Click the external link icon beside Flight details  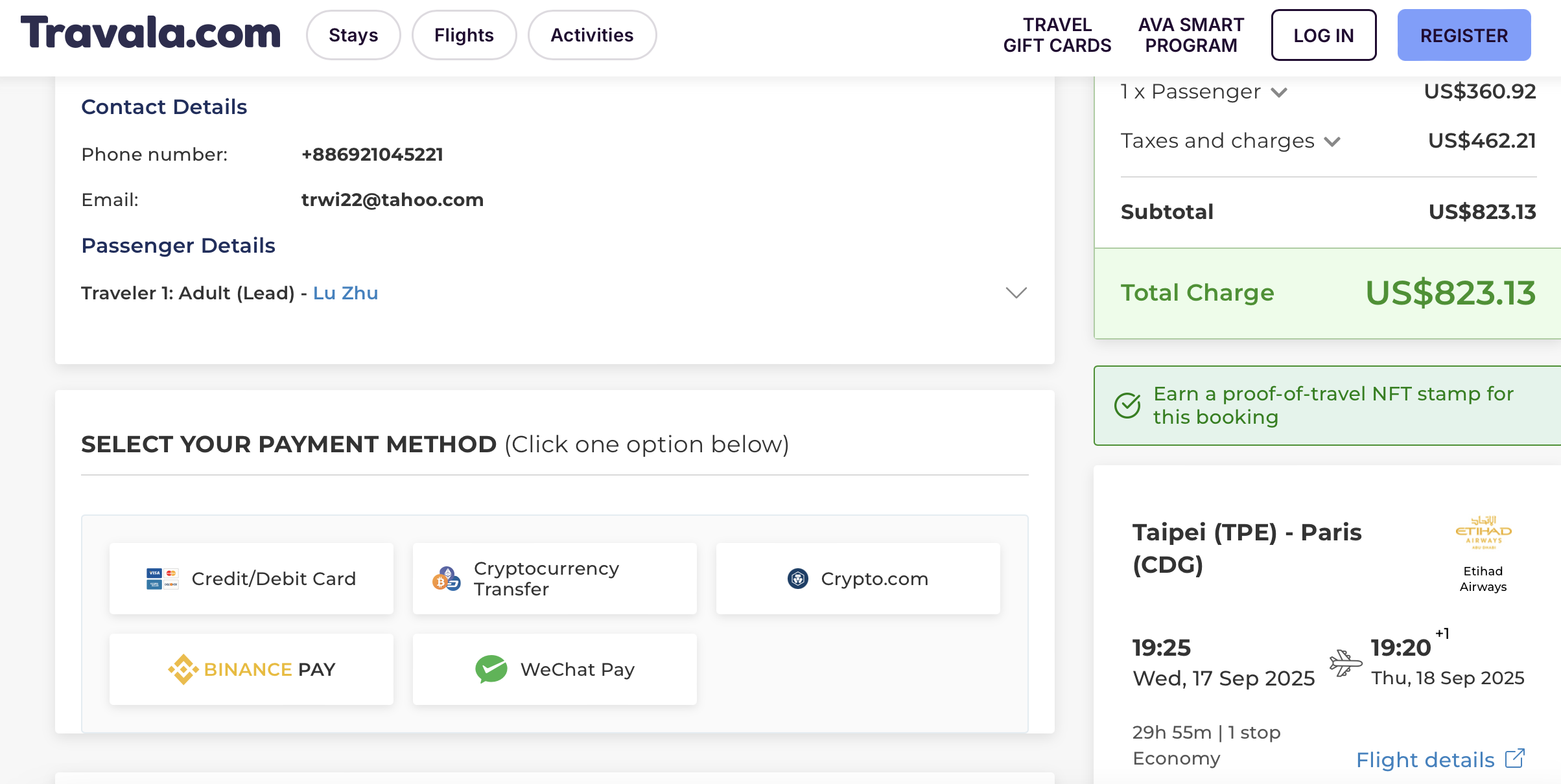1515,759
